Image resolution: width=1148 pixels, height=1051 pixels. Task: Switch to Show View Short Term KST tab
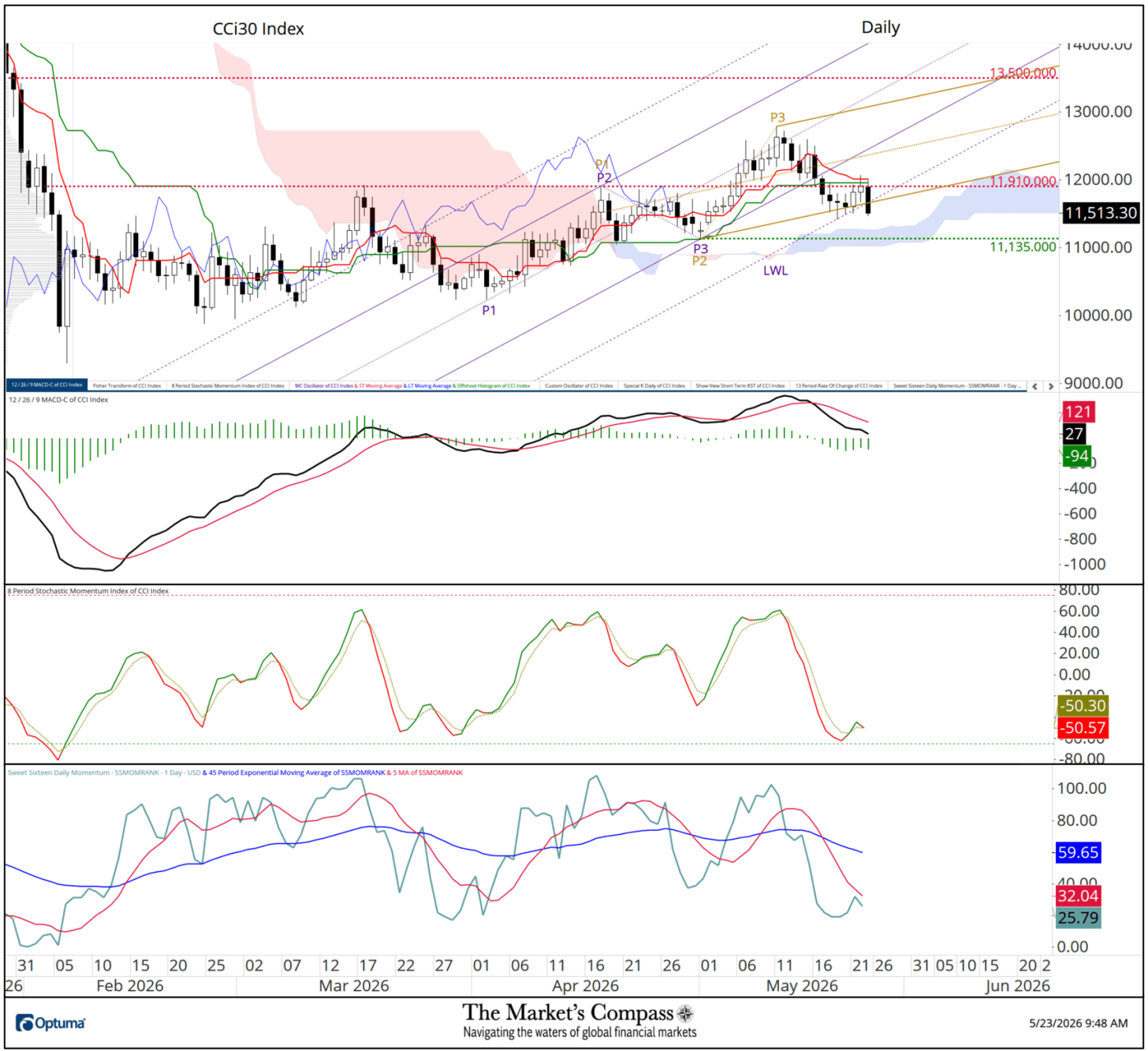click(x=740, y=386)
